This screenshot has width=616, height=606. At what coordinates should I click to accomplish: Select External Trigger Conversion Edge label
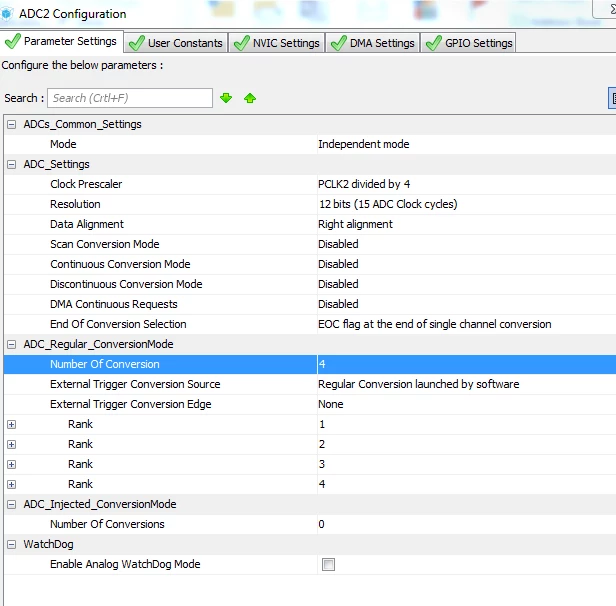[x=131, y=404]
